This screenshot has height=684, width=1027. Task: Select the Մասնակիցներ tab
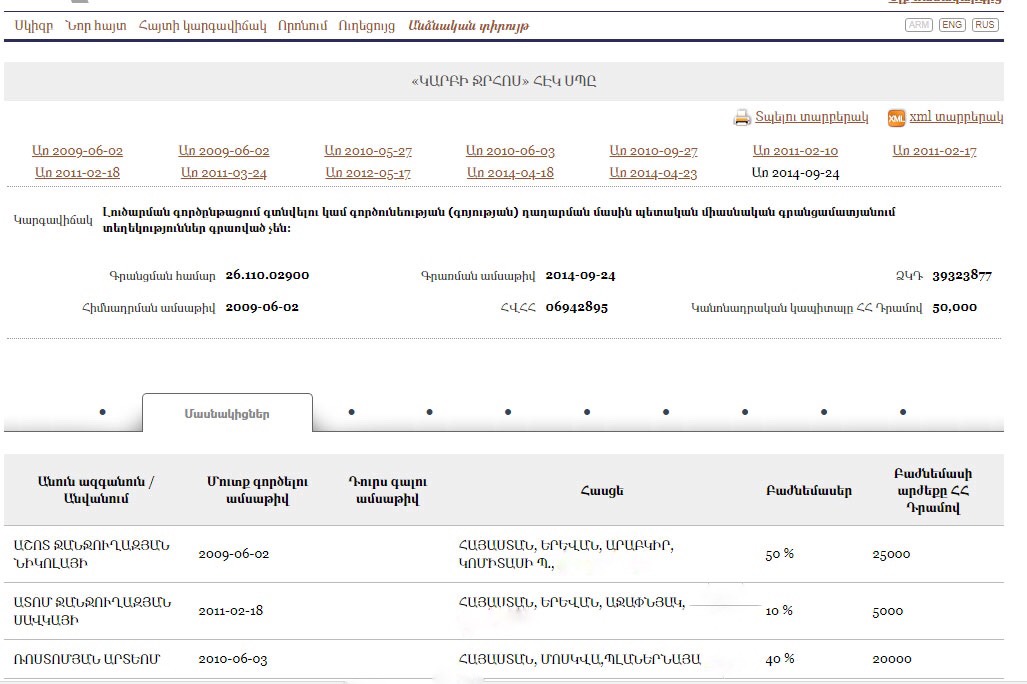coord(227,413)
